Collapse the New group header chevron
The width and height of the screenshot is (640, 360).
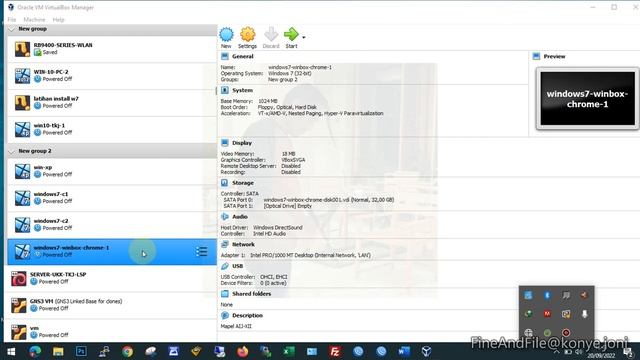(11, 29)
